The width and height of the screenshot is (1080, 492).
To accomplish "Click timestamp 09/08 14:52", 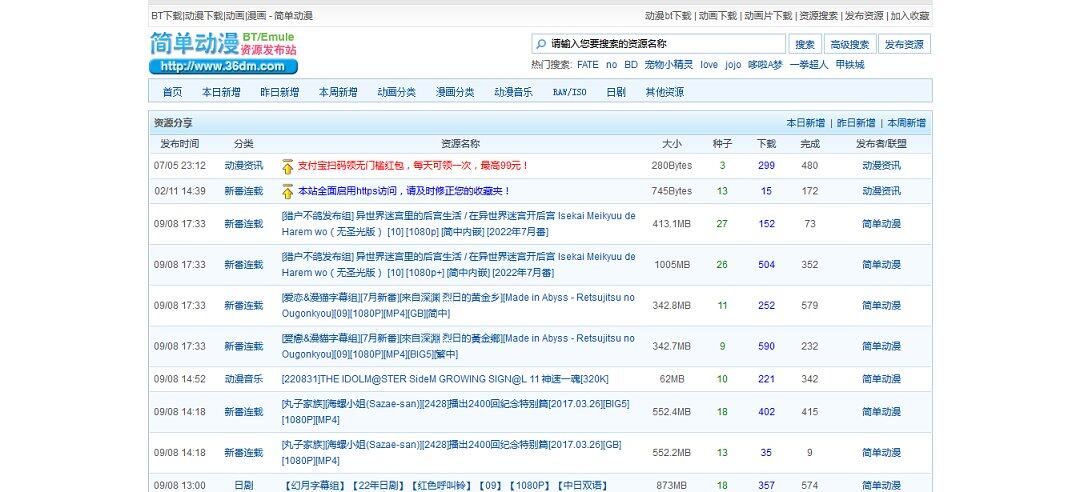I will (180, 379).
